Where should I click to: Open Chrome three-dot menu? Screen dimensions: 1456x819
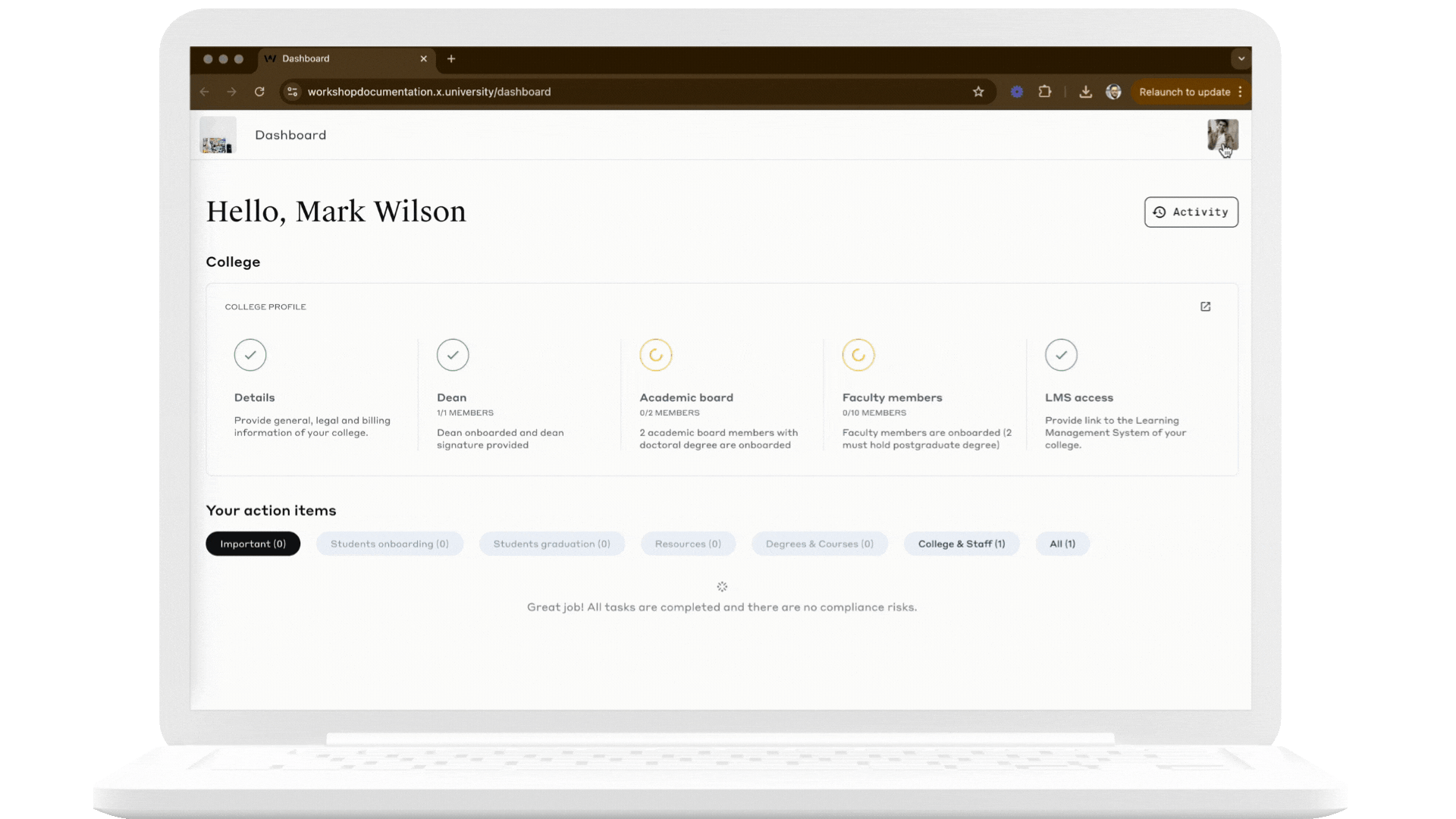tap(1241, 92)
